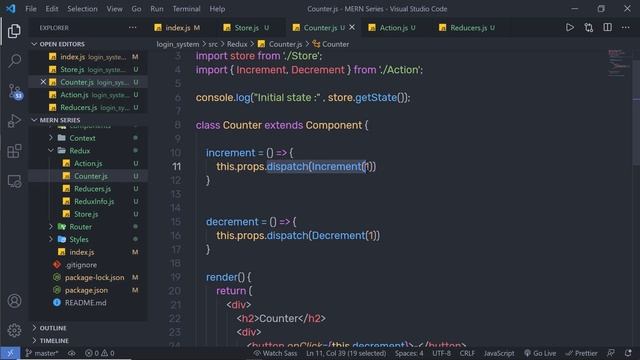Image resolution: width=640 pixels, height=360 pixels.
Task: Close Counter.js in Open Editors list
Action: [43, 82]
